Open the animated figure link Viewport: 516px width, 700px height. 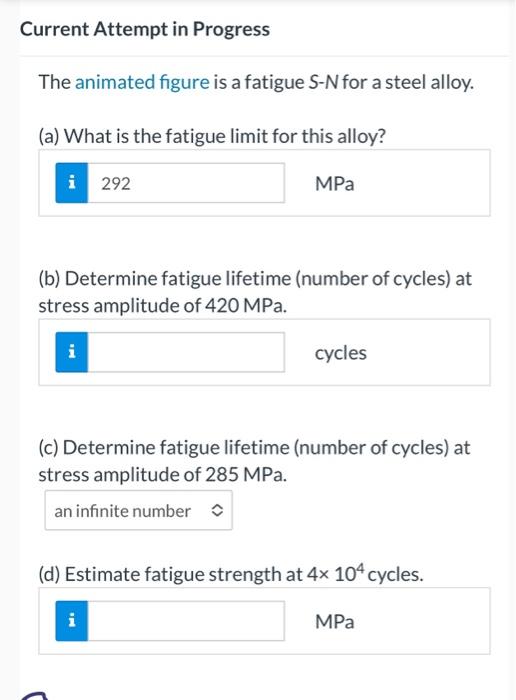tap(142, 83)
